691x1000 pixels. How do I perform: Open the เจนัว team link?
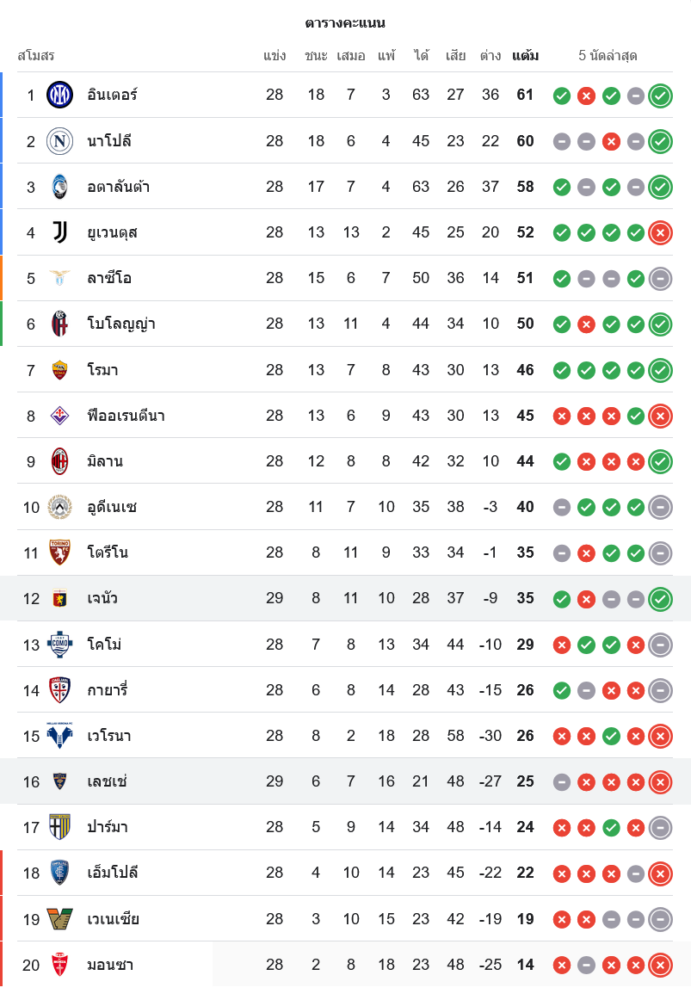(x=102, y=598)
